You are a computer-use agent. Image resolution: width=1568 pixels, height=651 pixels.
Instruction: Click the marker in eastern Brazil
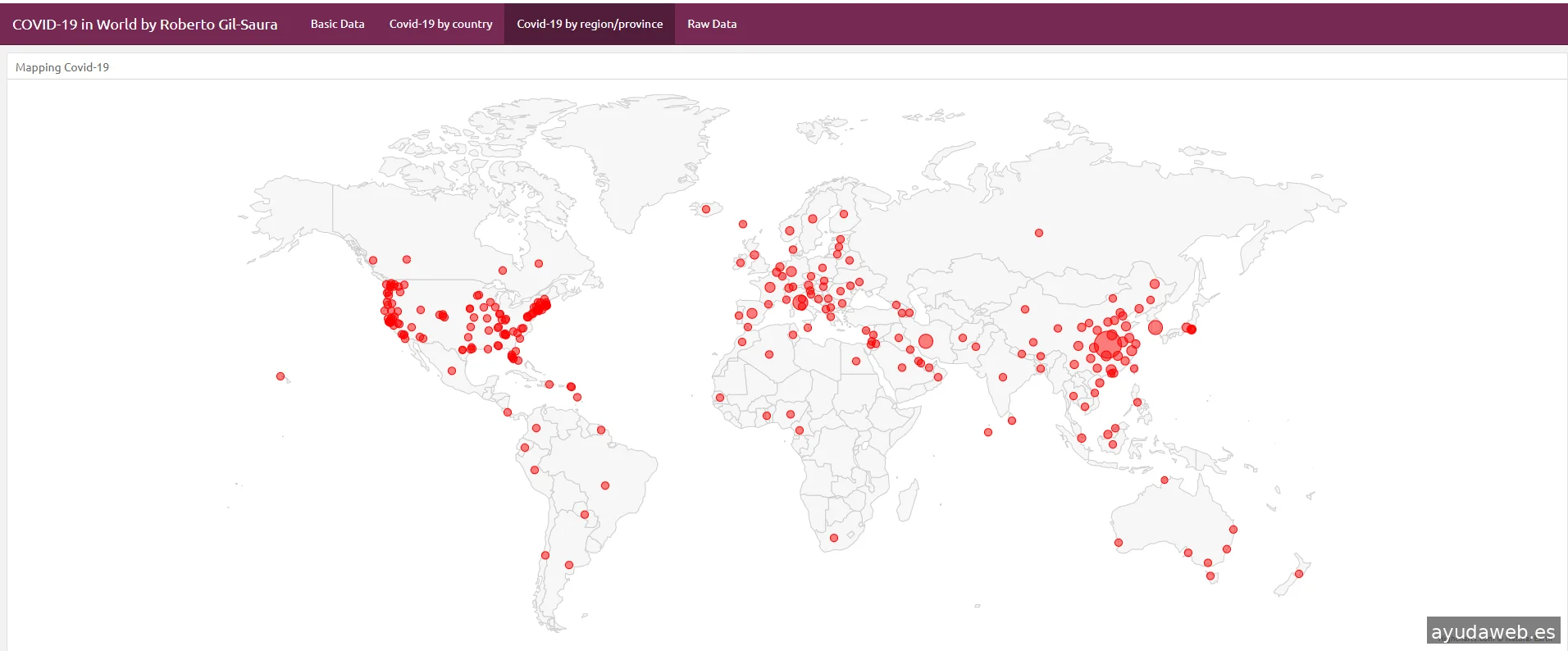coord(605,485)
